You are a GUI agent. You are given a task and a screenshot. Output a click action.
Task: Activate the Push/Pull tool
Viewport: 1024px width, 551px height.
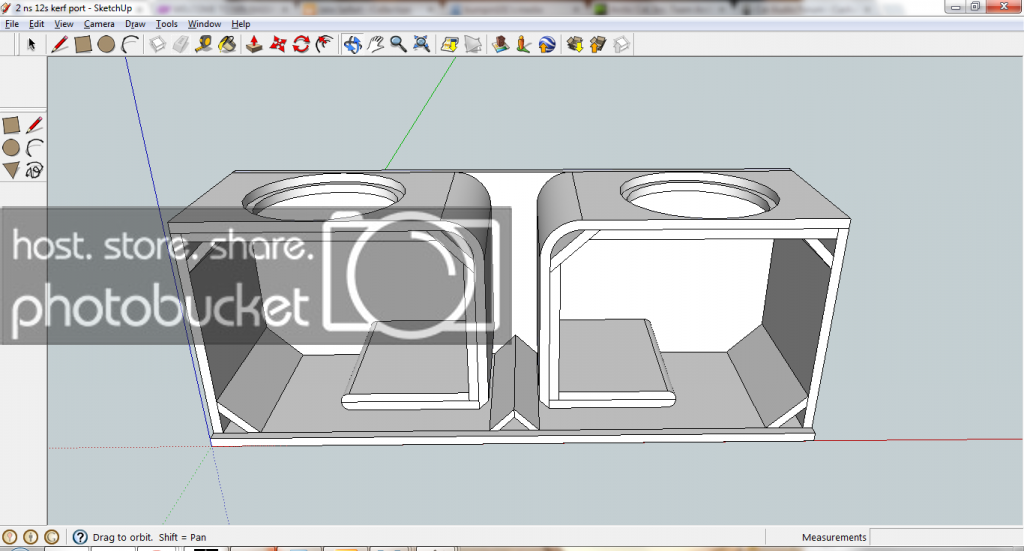[x=254, y=44]
